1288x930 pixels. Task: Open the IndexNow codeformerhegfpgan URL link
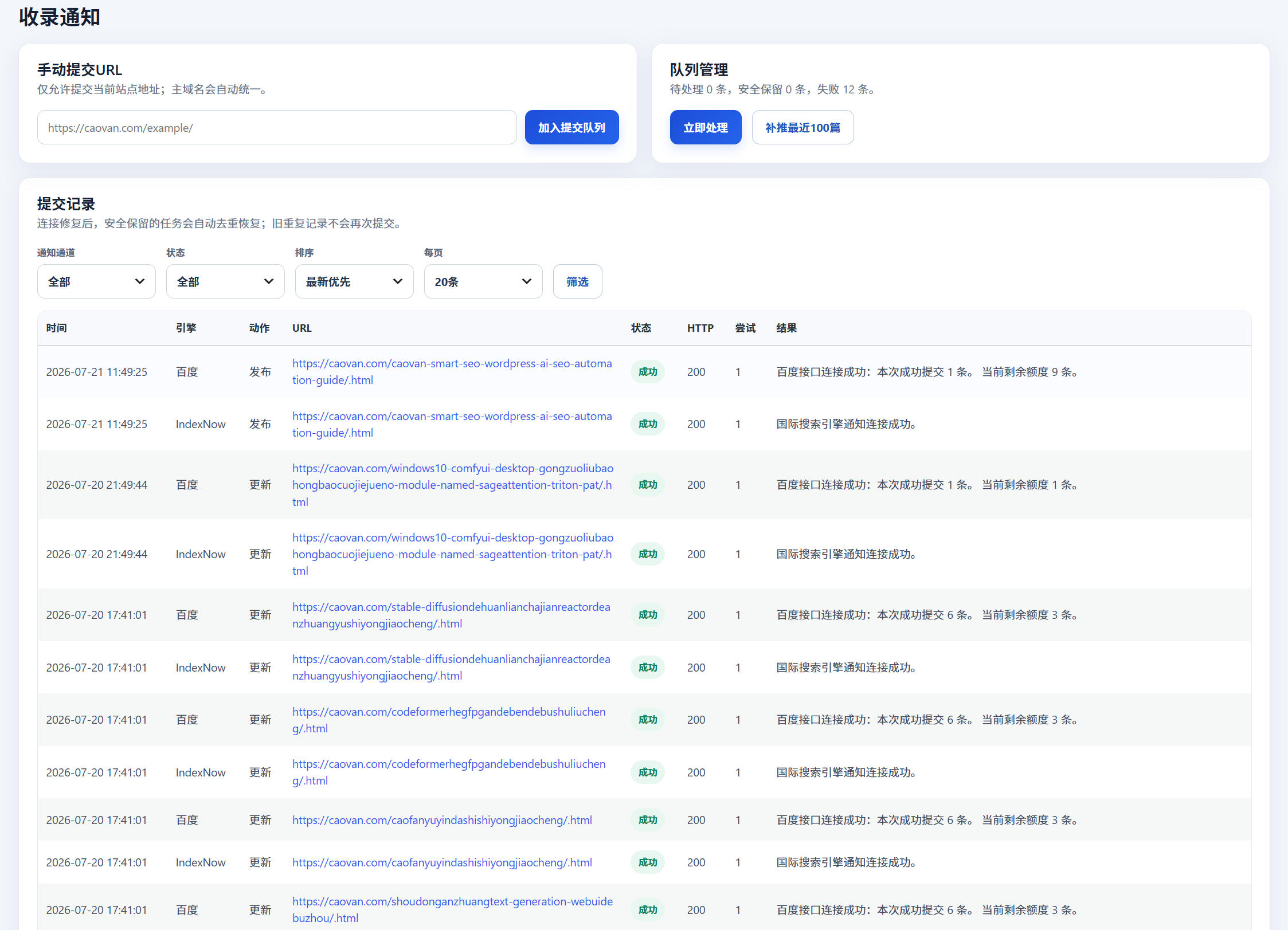click(449, 772)
